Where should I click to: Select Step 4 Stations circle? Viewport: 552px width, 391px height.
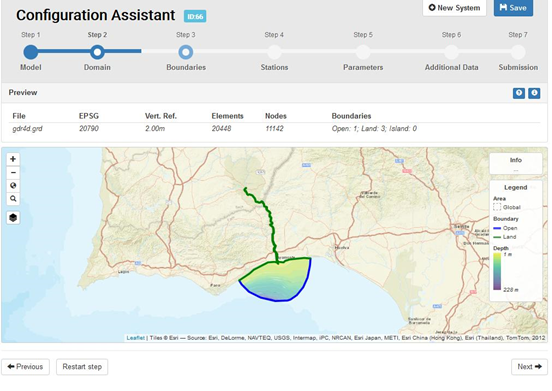click(274, 52)
